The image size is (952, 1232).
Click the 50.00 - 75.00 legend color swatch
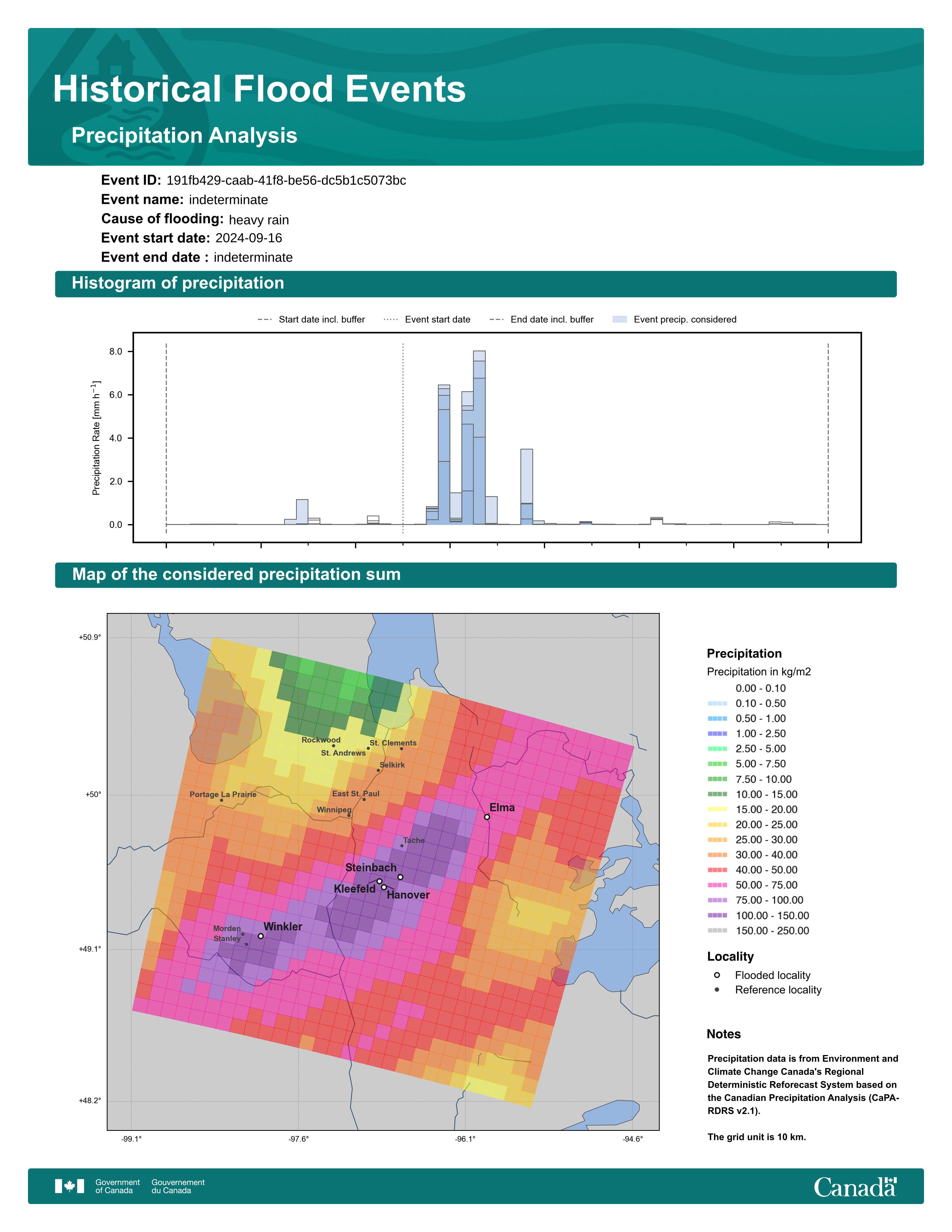pos(718,885)
